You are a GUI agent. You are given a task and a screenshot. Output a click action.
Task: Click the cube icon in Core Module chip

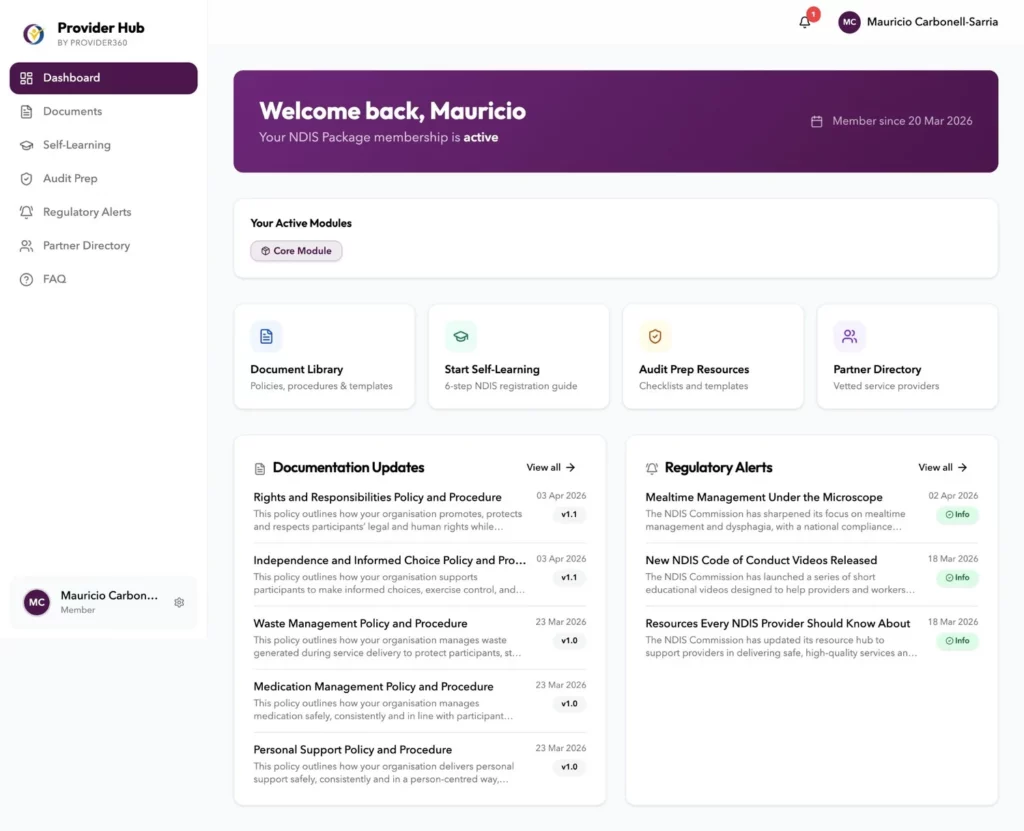pyautogui.click(x=265, y=251)
